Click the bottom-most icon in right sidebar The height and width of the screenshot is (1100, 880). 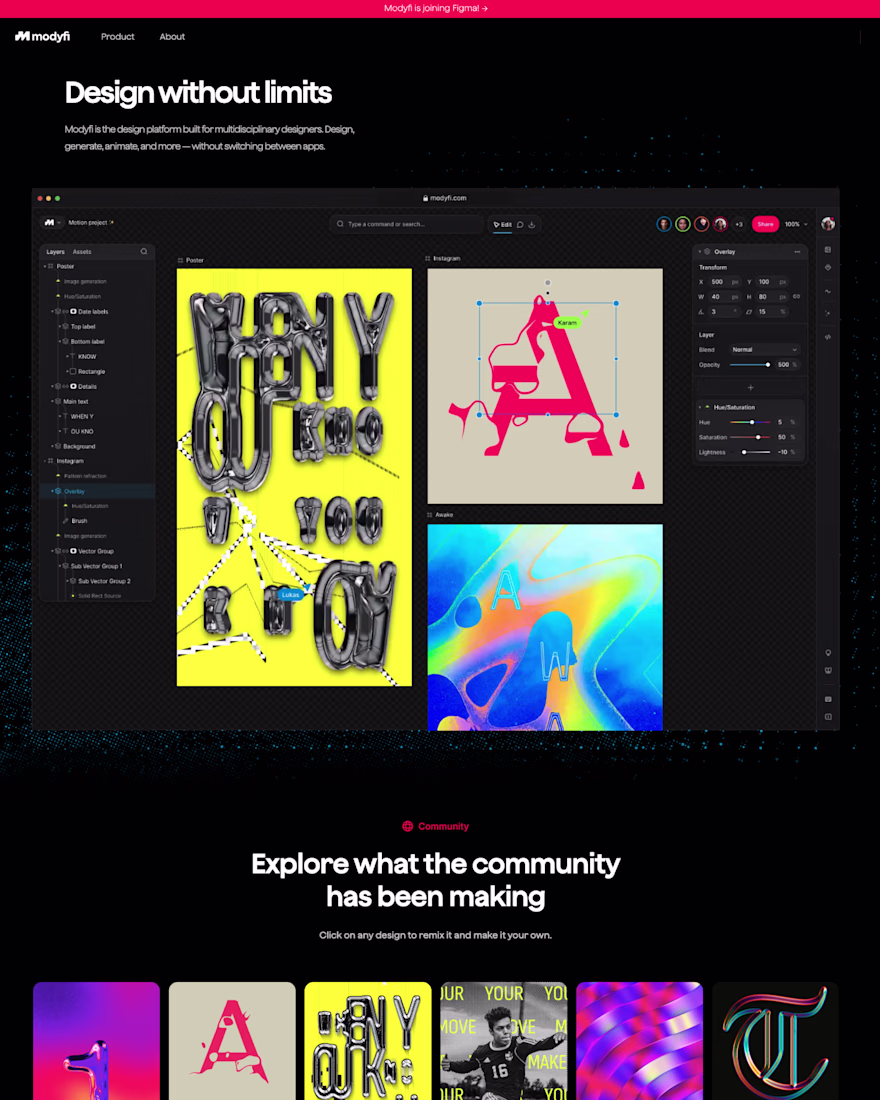pyautogui.click(x=828, y=717)
